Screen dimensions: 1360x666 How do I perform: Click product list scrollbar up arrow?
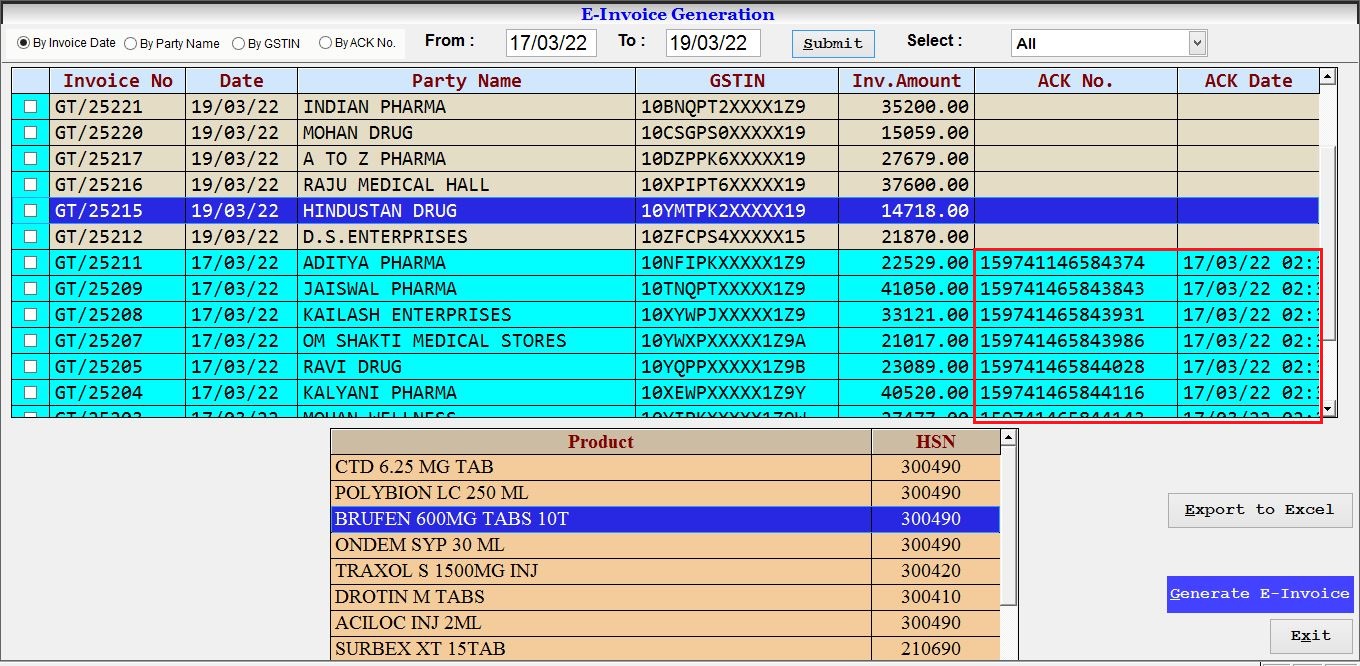click(1009, 437)
